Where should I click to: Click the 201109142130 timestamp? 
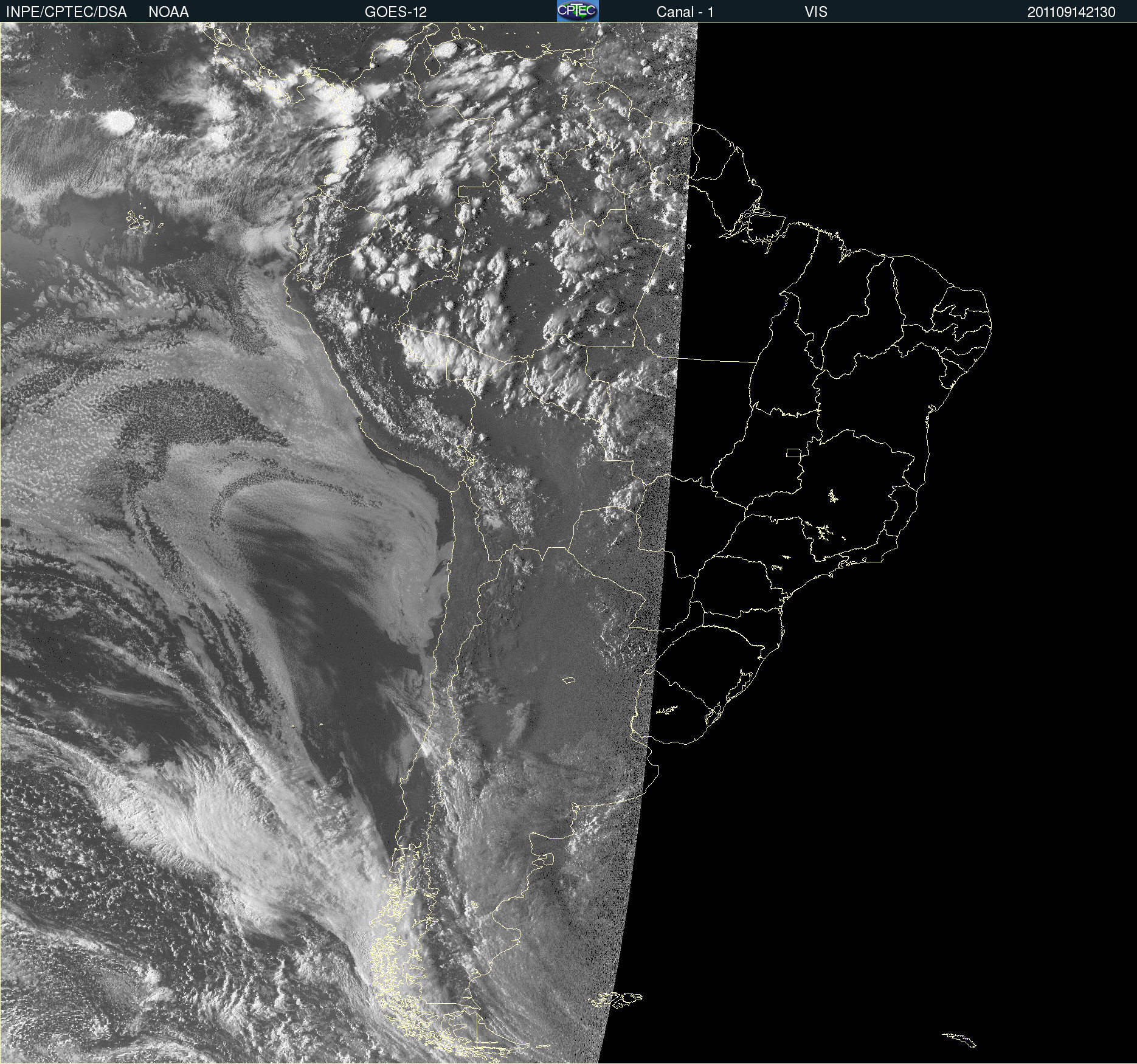(1071, 12)
